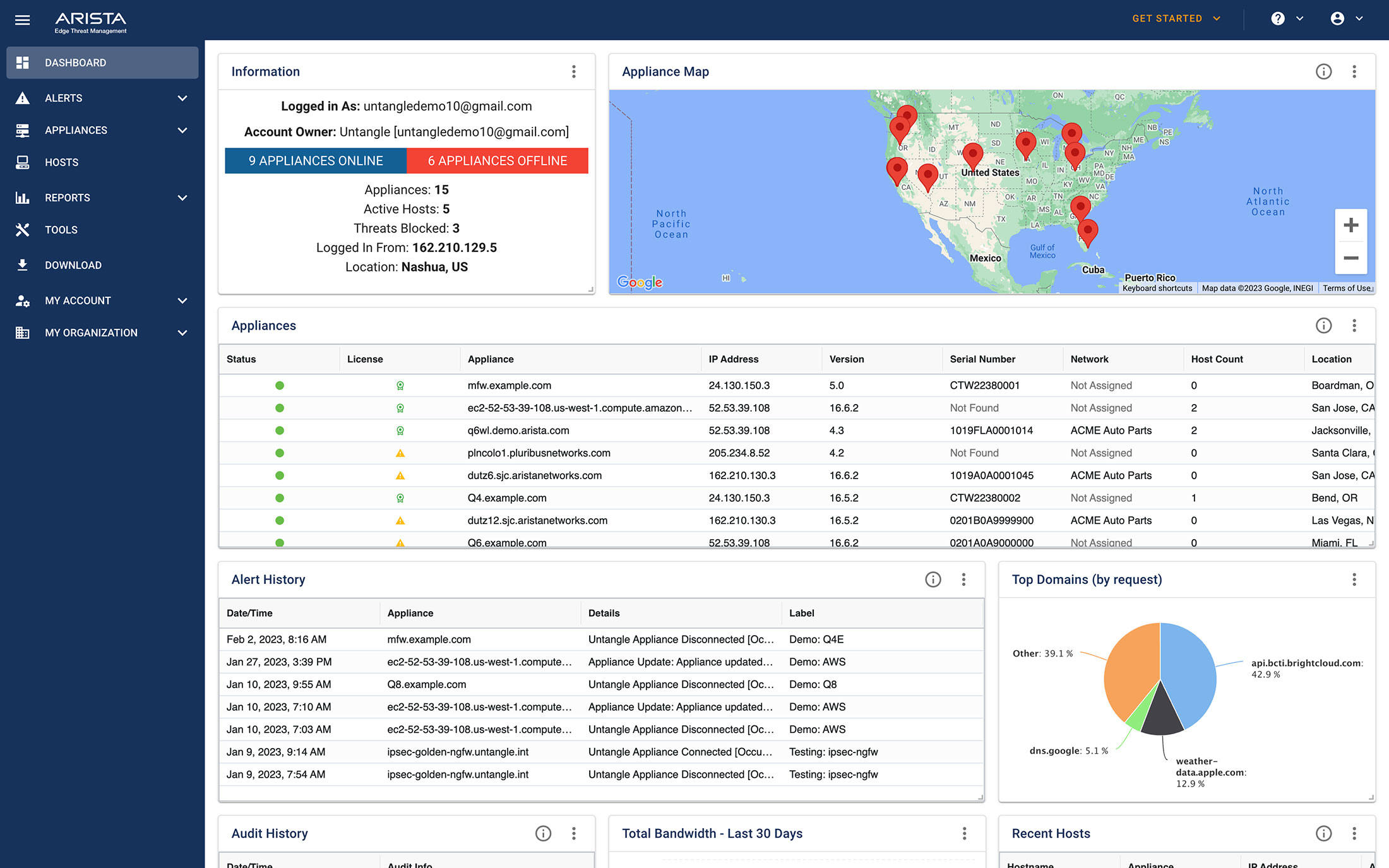Screen dimensions: 1389x868
Task: Click the Arista logo
Action: click(x=90, y=23)
